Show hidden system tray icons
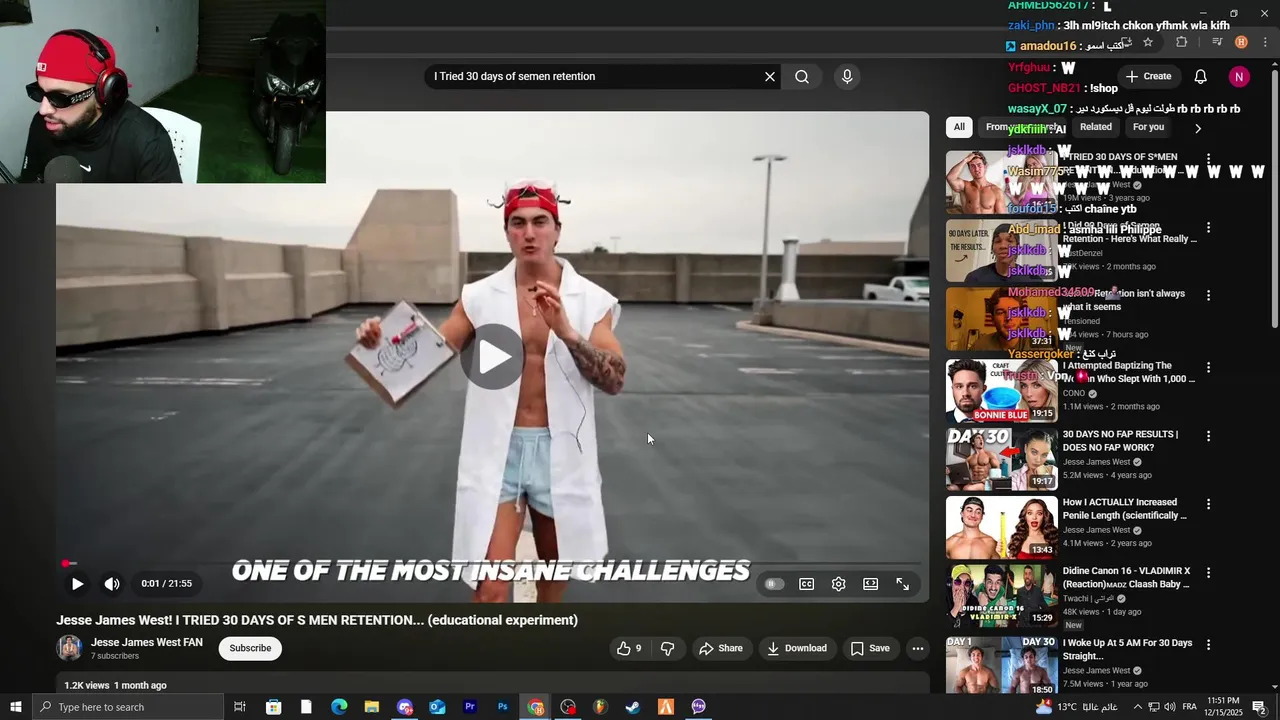1280x720 pixels. 1137,707
